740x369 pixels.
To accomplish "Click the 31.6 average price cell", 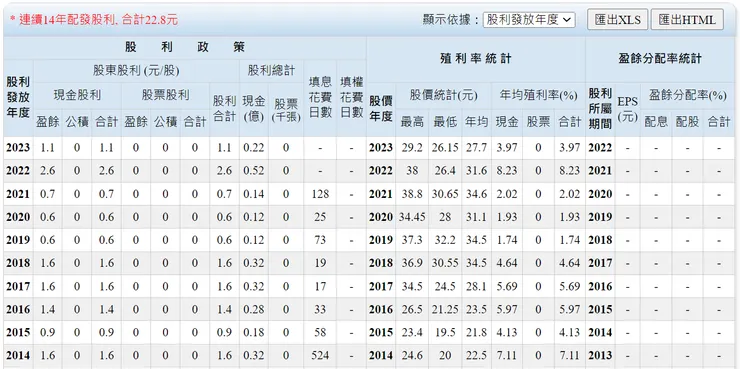I will (476, 171).
